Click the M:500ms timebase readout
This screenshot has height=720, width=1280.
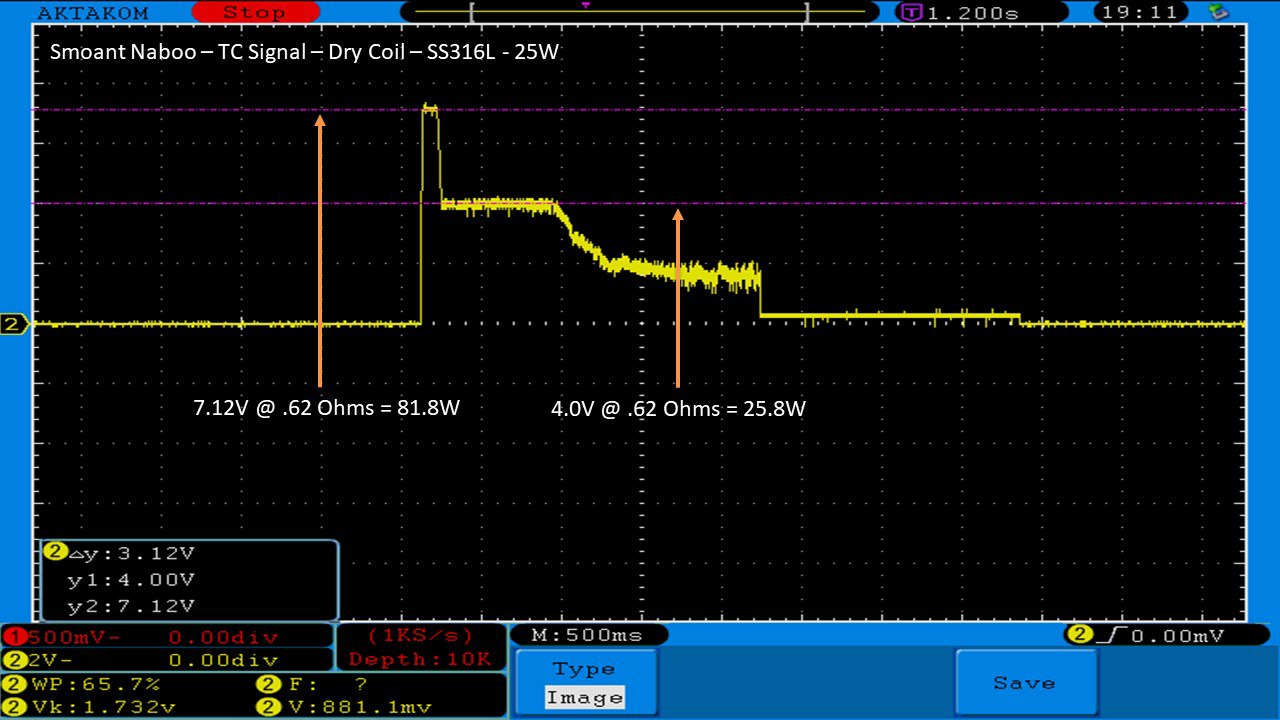point(589,635)
